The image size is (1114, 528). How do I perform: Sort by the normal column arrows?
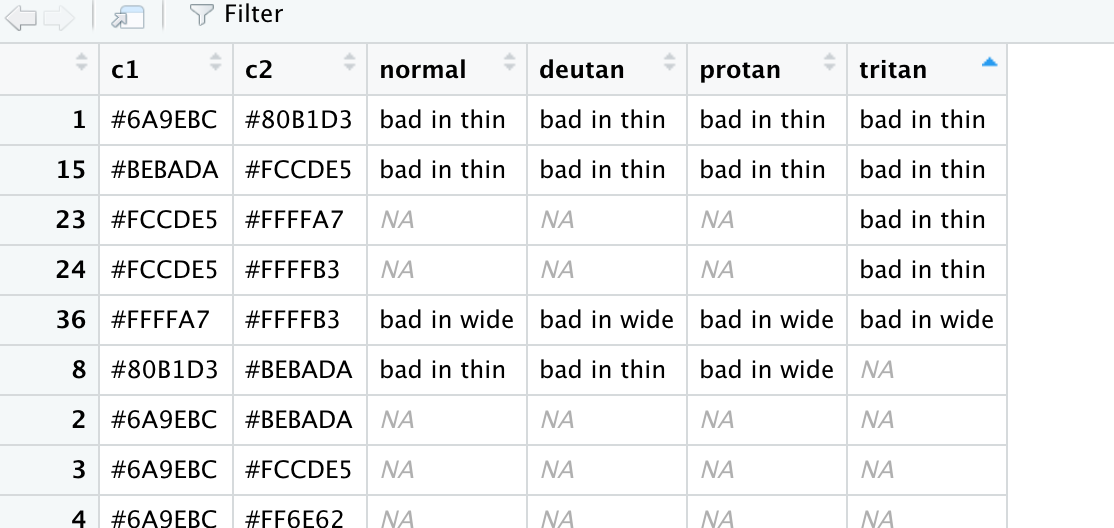(509, 63)
